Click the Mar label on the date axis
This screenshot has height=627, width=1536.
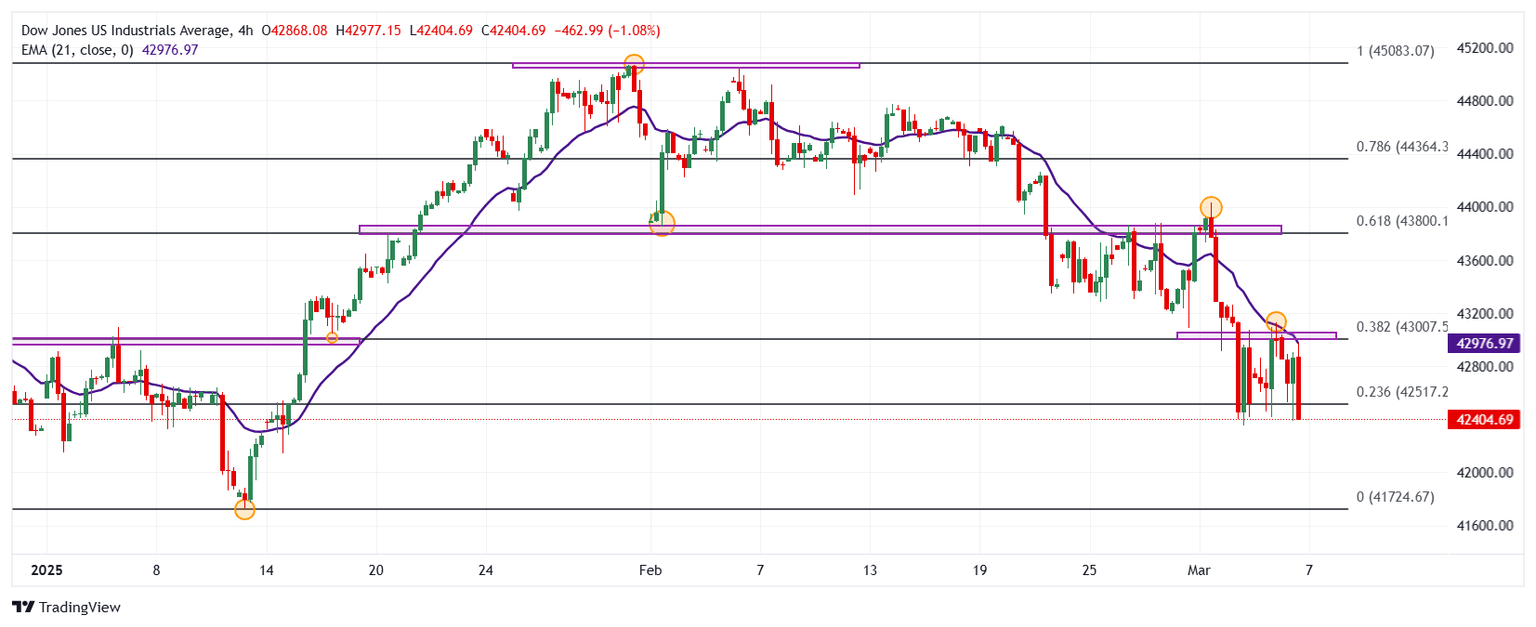click(x=1200, y=570)
